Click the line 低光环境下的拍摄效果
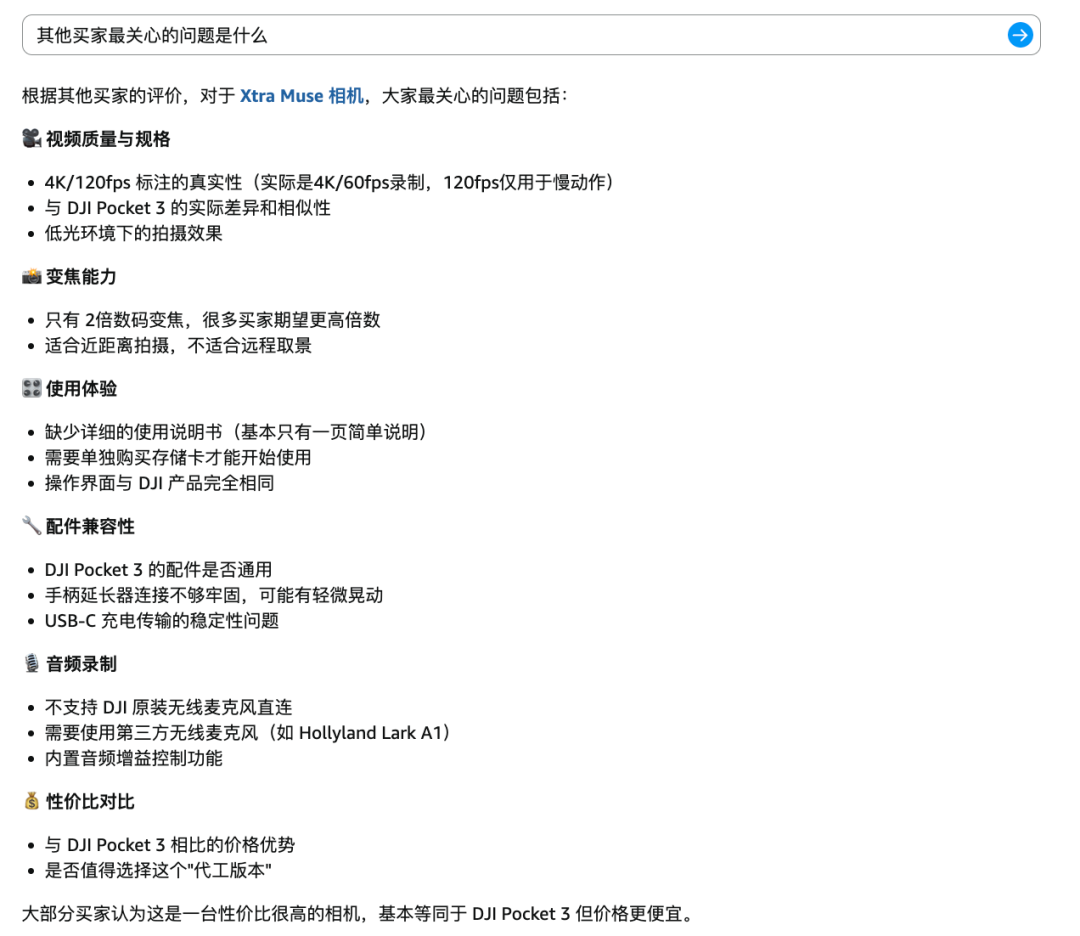 tap(134, 233)
